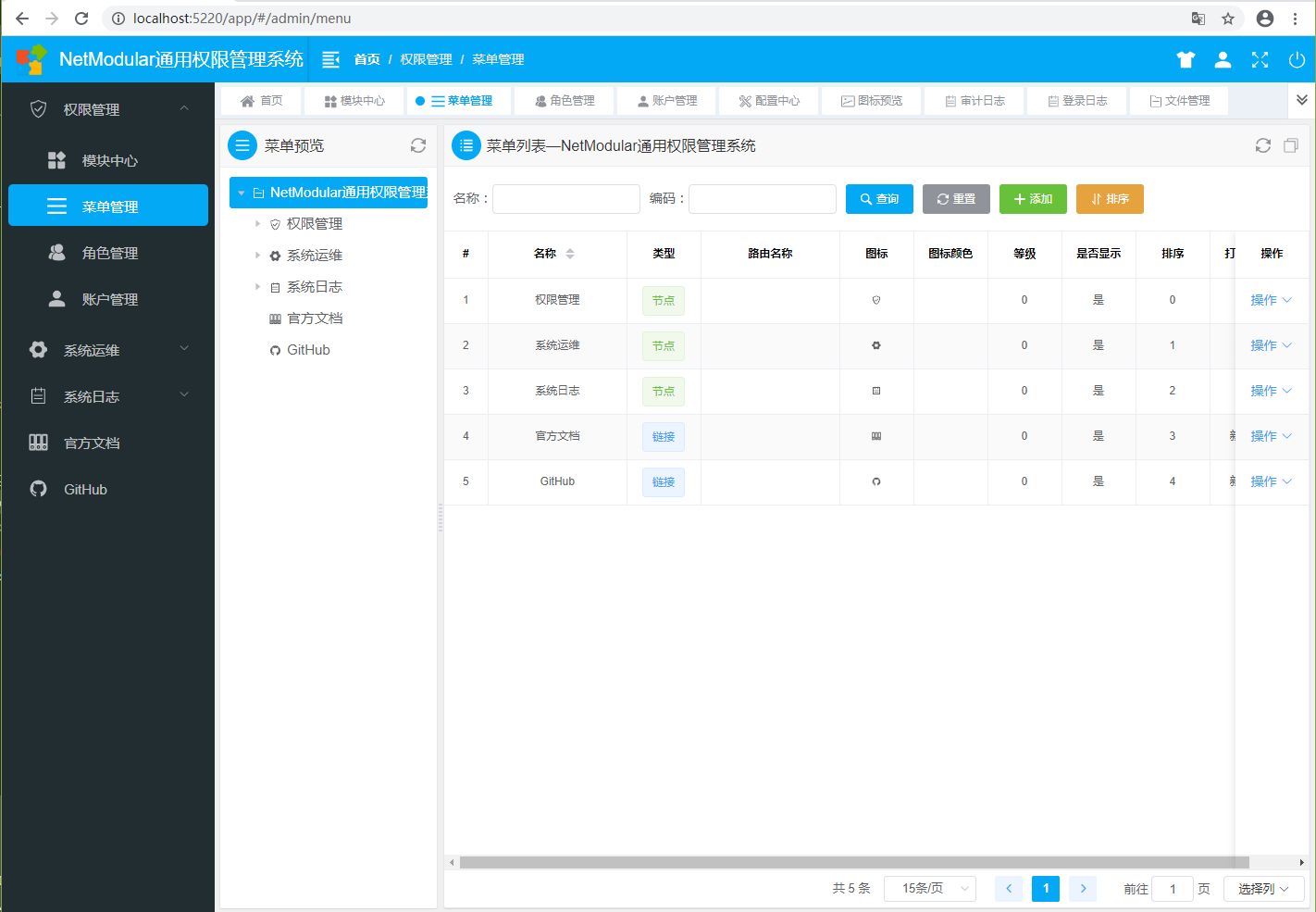Collapse NetModular root tree node
Screen dimensions: 1316x912
242,193
